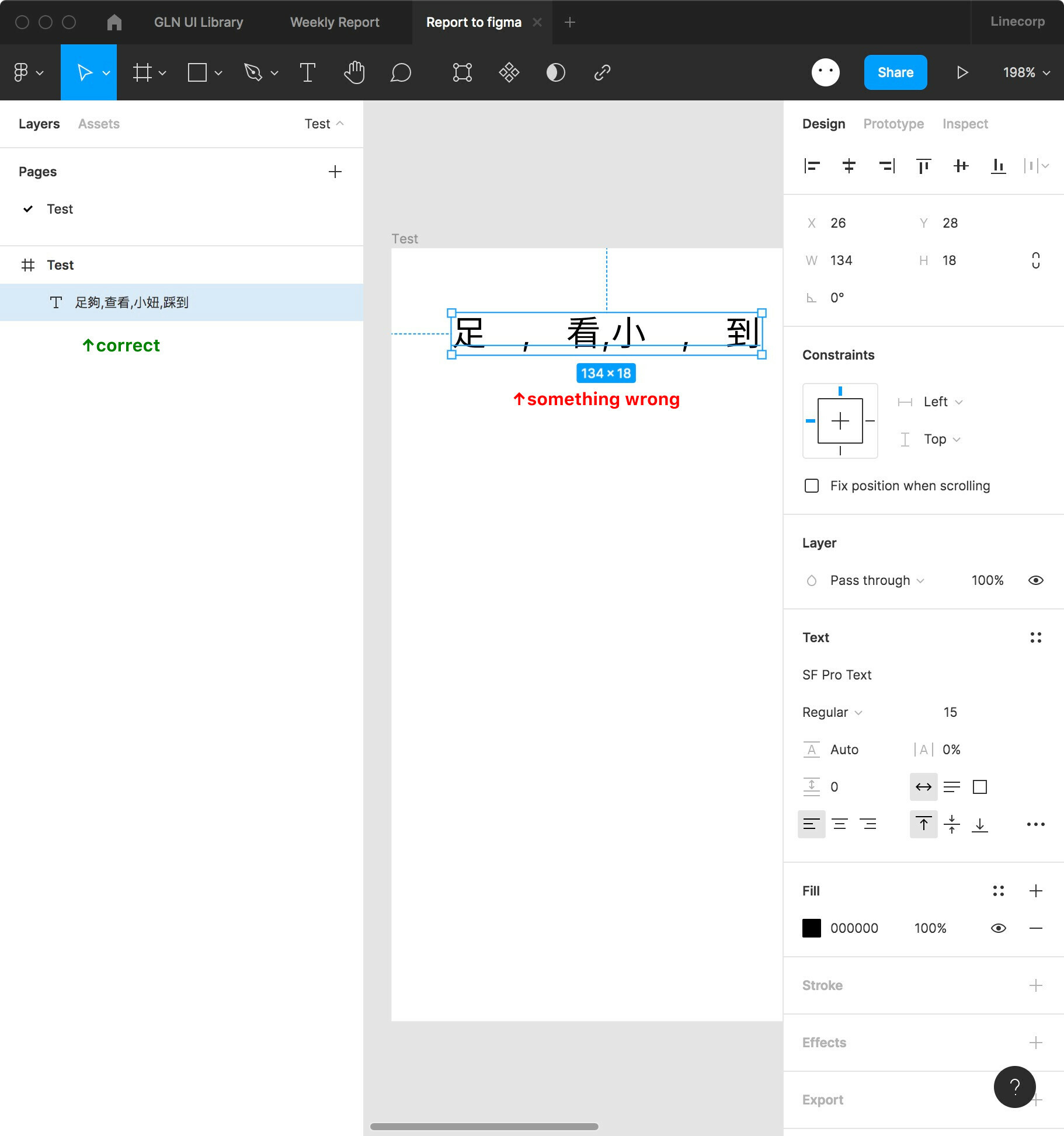This screenshot has width=1064, height=1136.
Task: Add an effect with plus
Action: pos(1036,1043)
